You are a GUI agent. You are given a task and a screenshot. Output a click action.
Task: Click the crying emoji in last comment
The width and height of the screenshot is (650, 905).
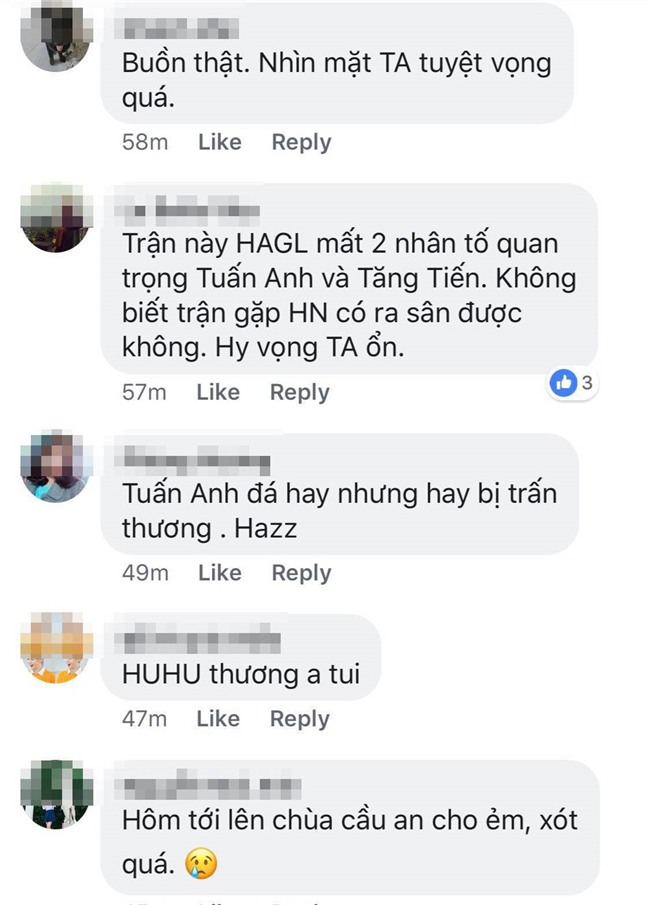(x=201, y=863)
